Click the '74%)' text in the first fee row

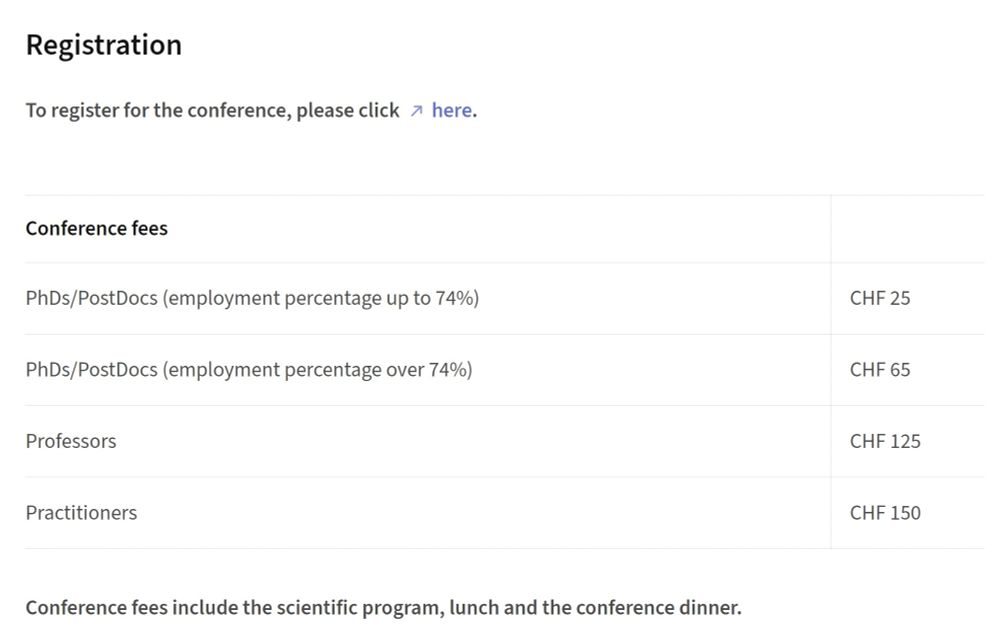tap(457, 298)
